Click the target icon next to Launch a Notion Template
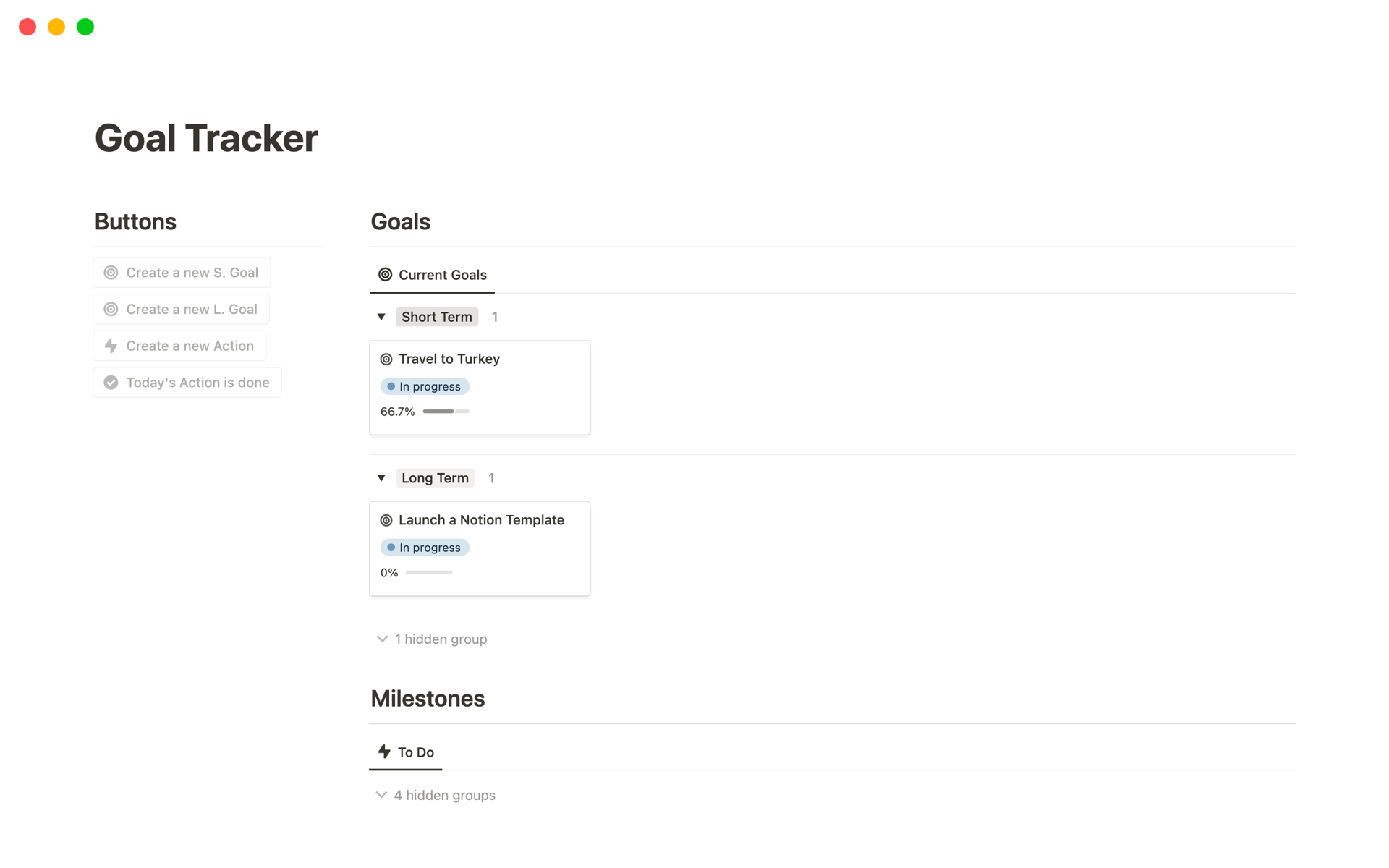1389x868 pixels. (x=386, y=519)
